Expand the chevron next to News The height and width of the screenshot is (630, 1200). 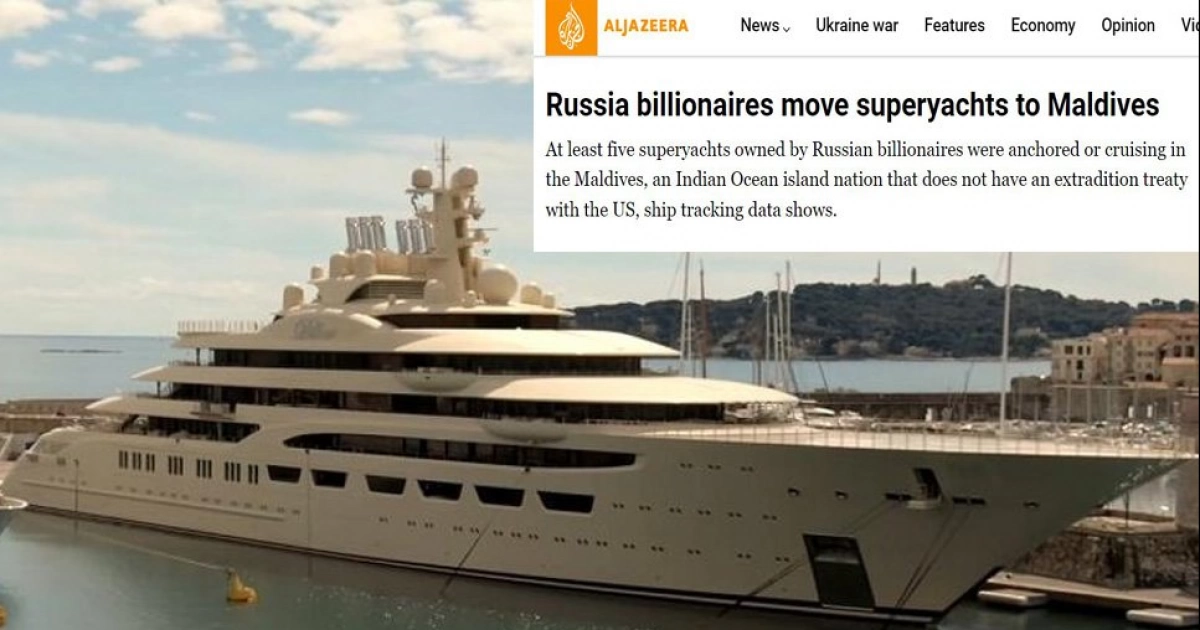click(786, 29)
